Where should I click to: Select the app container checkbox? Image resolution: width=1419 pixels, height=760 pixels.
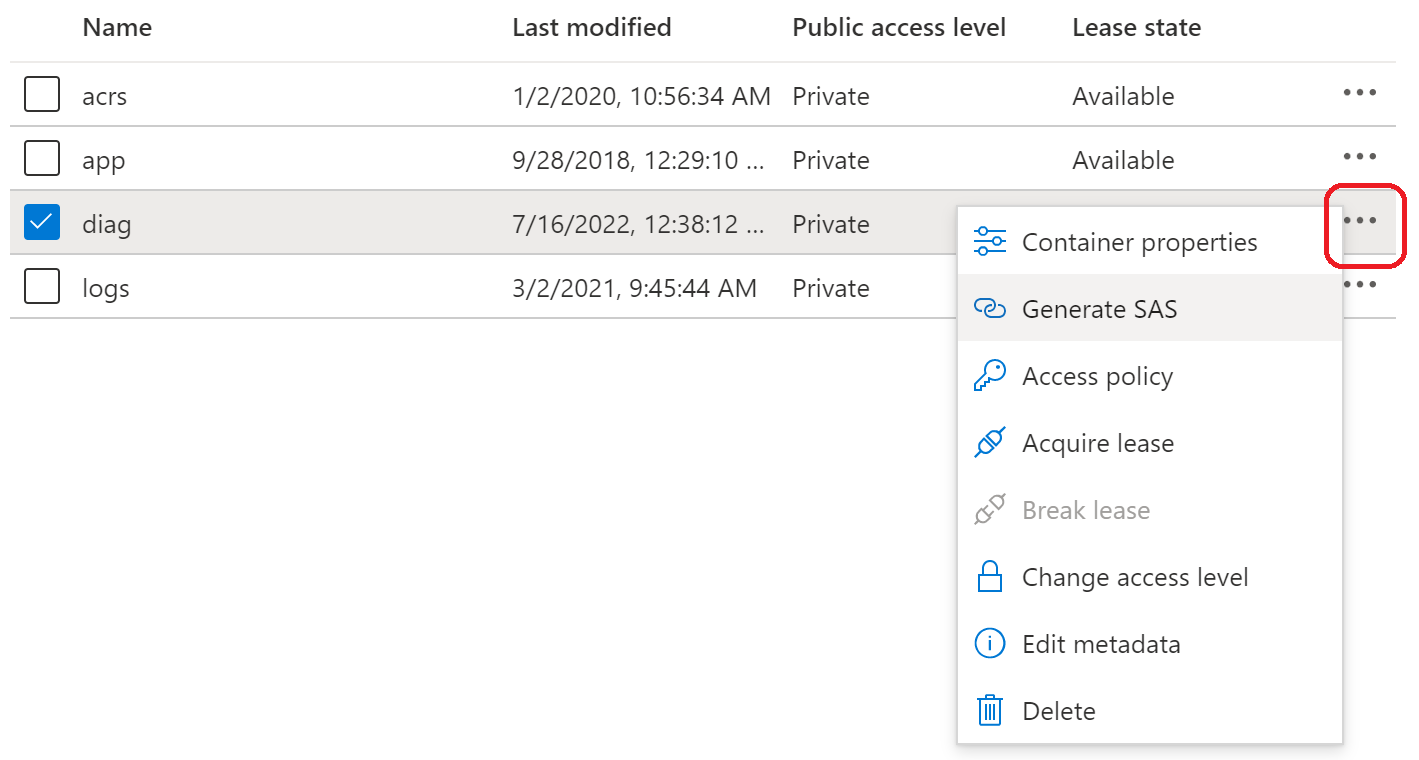pos(42,159)
